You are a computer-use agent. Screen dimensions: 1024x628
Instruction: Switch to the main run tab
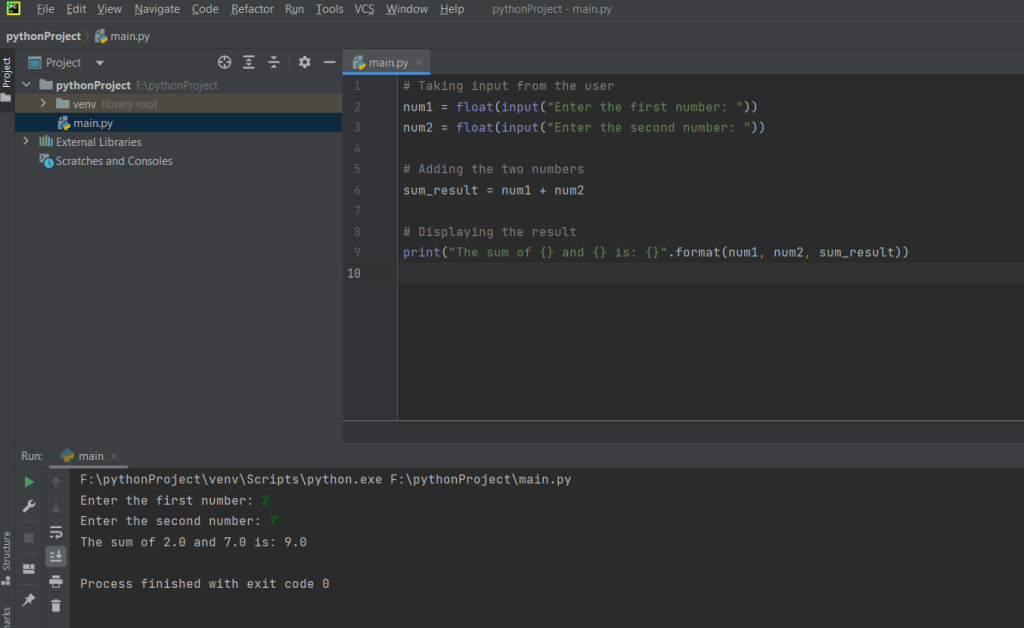[90, 456]
